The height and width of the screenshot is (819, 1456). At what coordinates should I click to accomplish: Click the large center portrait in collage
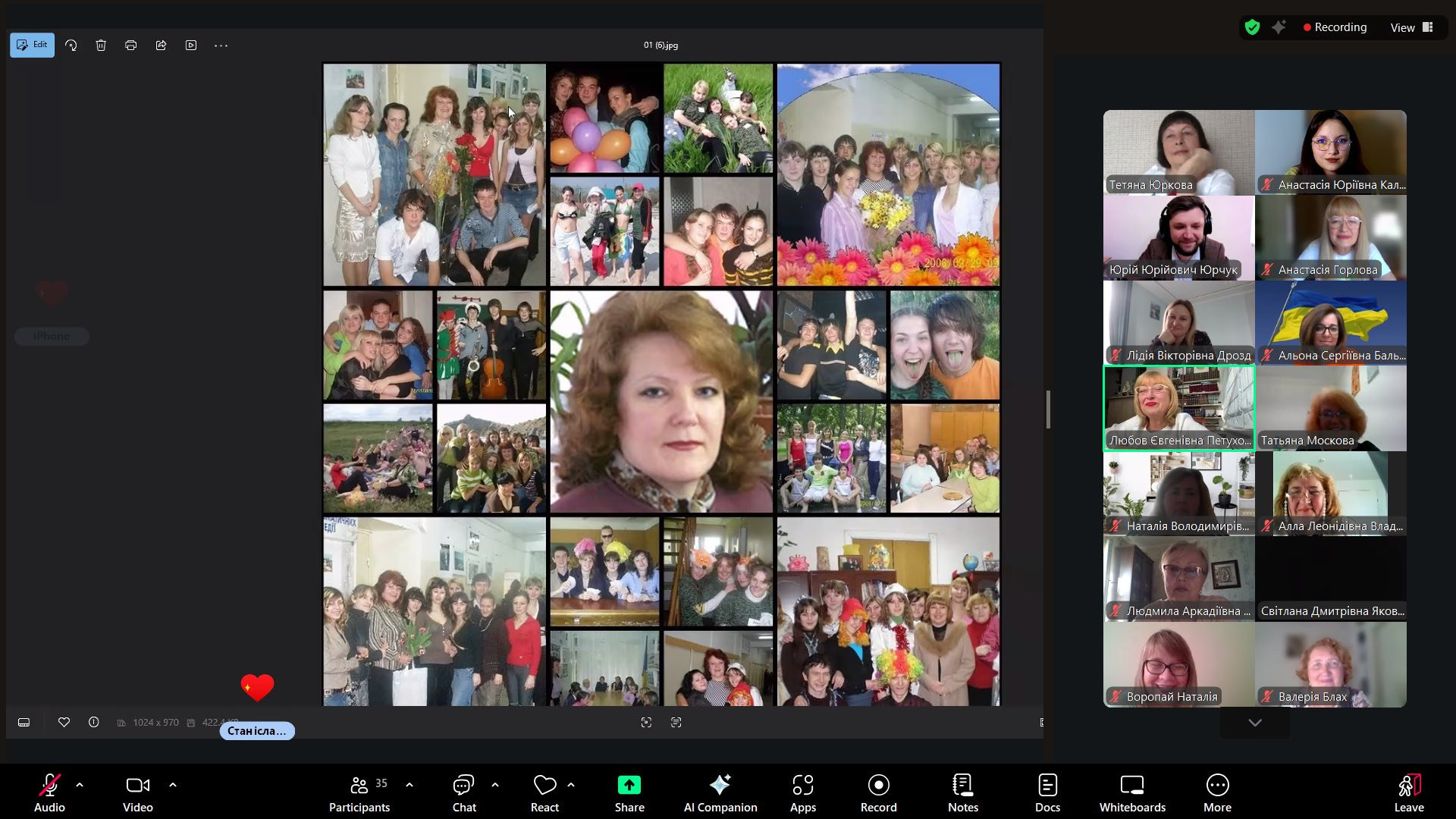(x=661, y=402)
